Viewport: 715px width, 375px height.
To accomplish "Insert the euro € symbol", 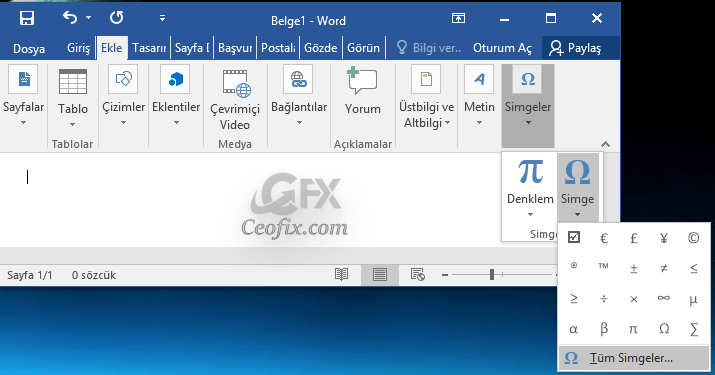I will (604, 238).
